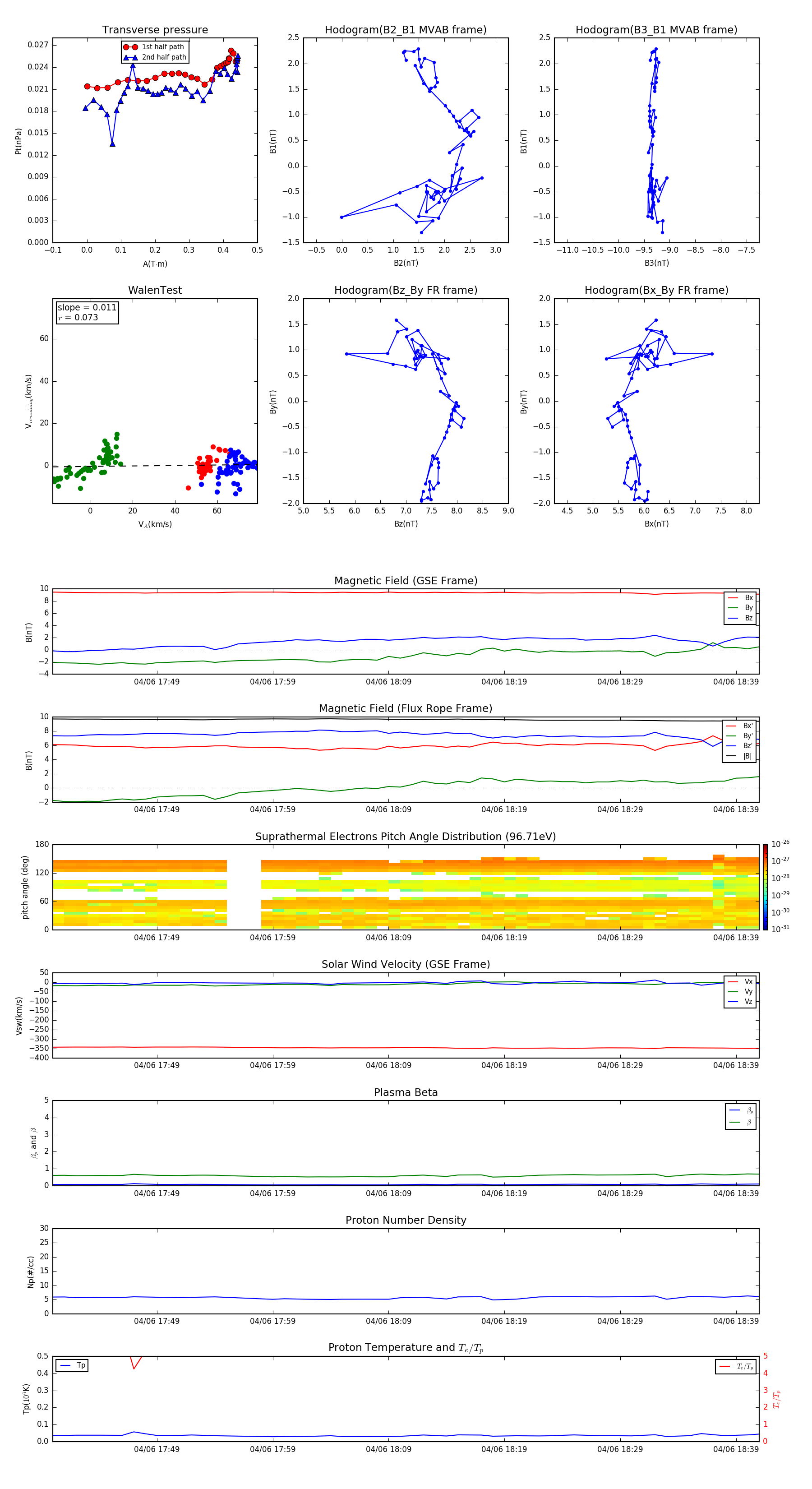Screen dimensions: 812x1489
Task: Click the Vx legend entry in solar wind plot
Action: pyautogui.click(x=740, y=981)
